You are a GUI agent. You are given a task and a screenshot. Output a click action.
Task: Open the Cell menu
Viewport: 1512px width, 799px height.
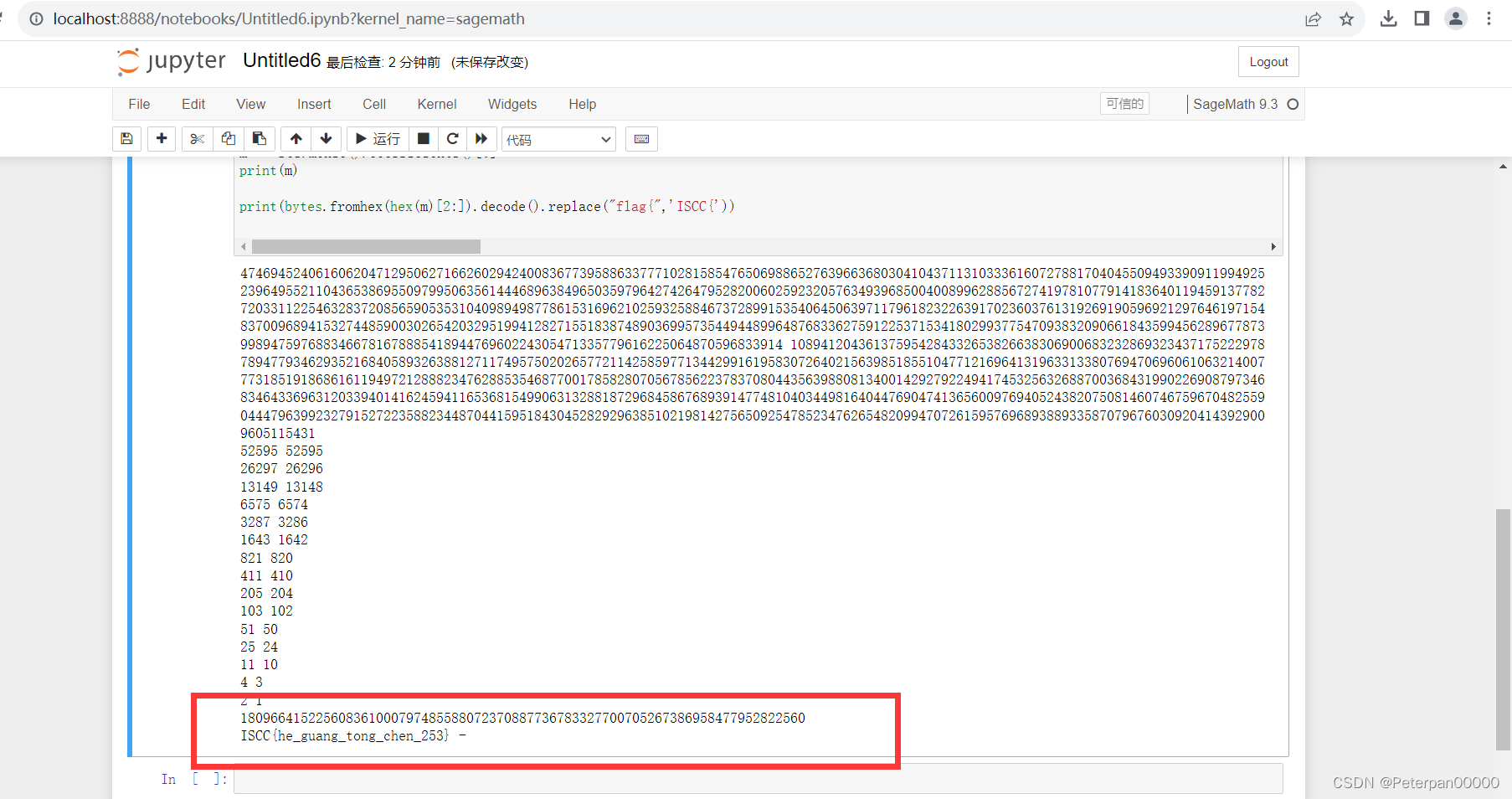374,104
